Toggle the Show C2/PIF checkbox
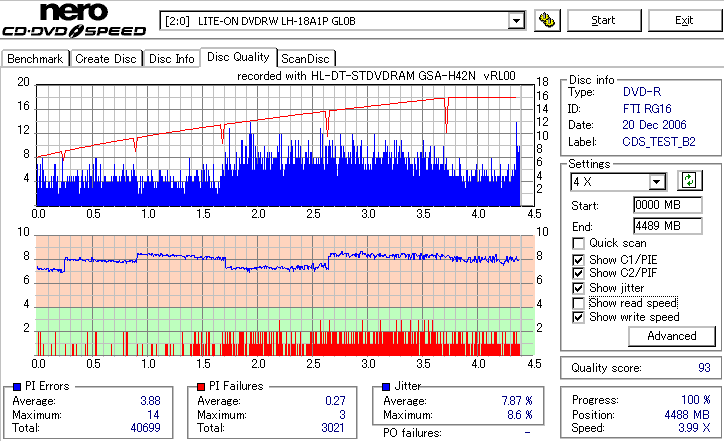 (x=578, y=273)
